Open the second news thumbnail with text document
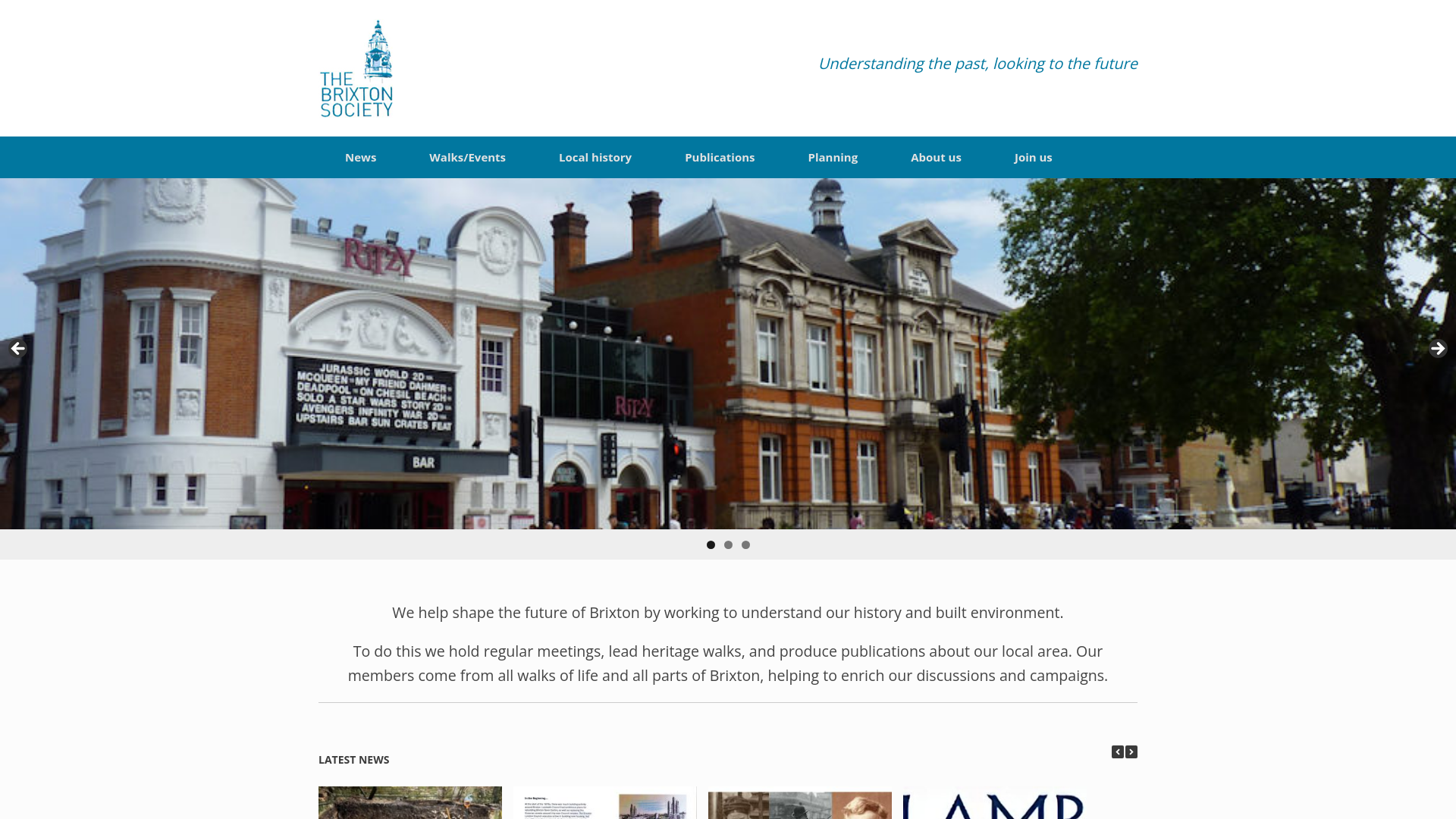This screenshot has width=1456, height=819. 604,802
